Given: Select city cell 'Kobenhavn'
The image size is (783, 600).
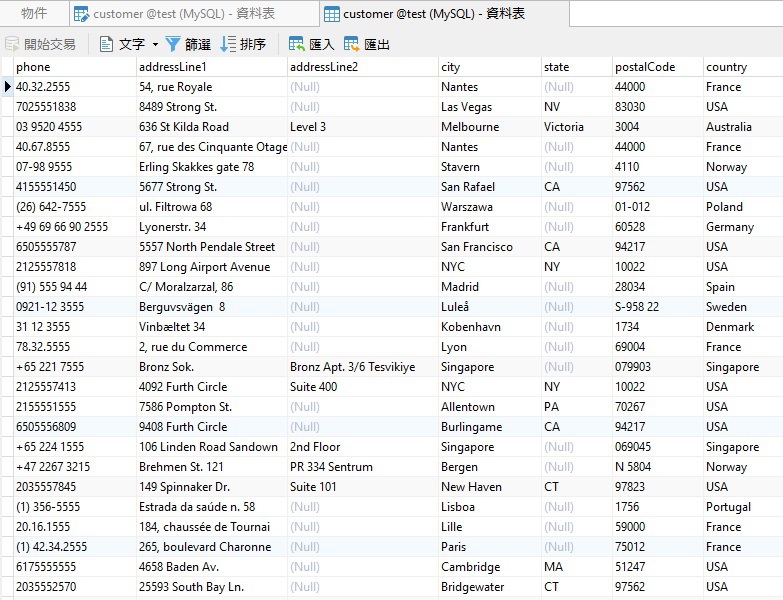Looking at the screenshot, I should (x=490, y=326).
